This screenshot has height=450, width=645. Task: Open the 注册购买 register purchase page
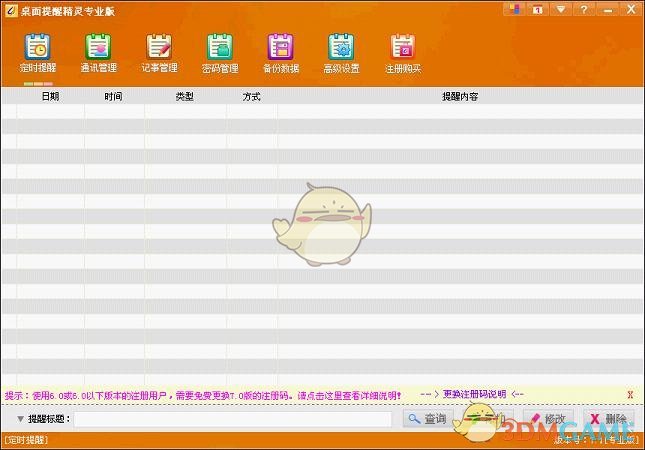click(x=403, y=53)
